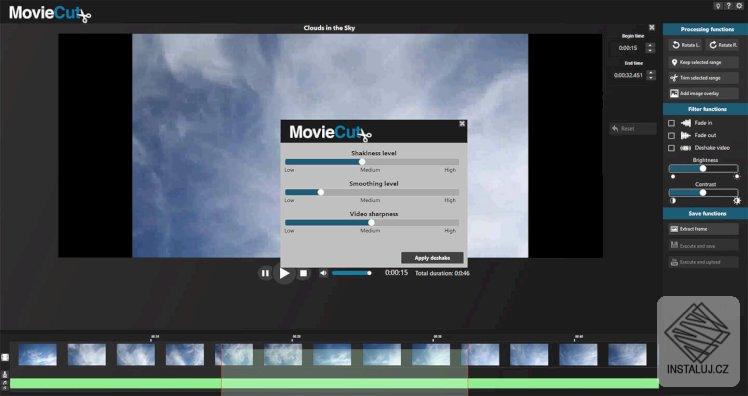Screen dimensions: 748x396
Task: Pause the video playback
Action: [x=265, y=273]
